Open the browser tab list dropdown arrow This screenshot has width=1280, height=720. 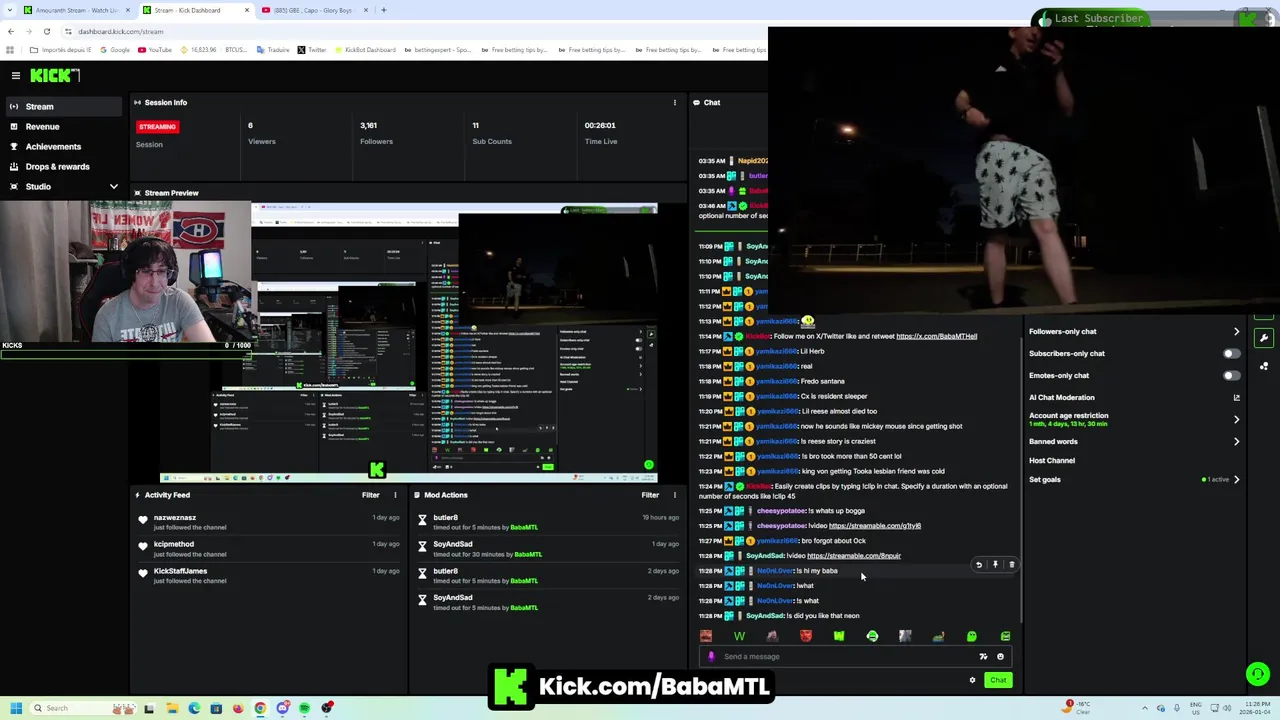(x=11, y=10)
